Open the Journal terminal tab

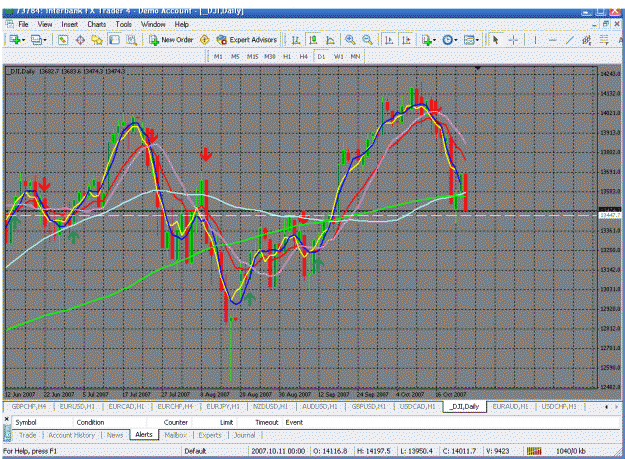pos(244,435)
